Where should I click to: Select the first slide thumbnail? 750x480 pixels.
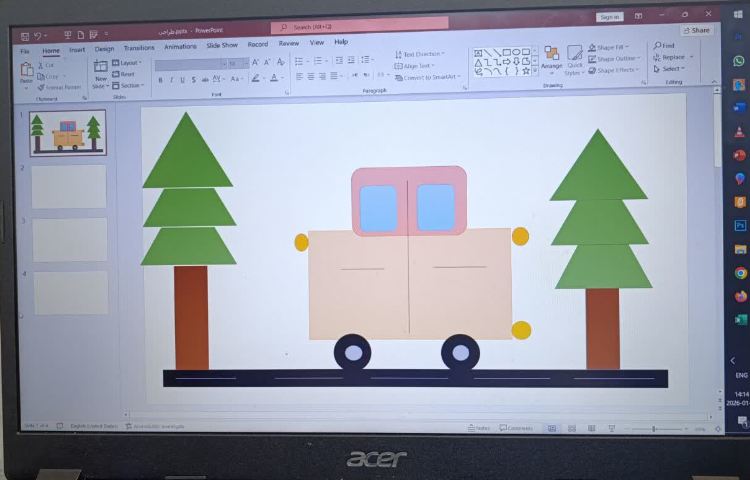(x=68, y=133)
